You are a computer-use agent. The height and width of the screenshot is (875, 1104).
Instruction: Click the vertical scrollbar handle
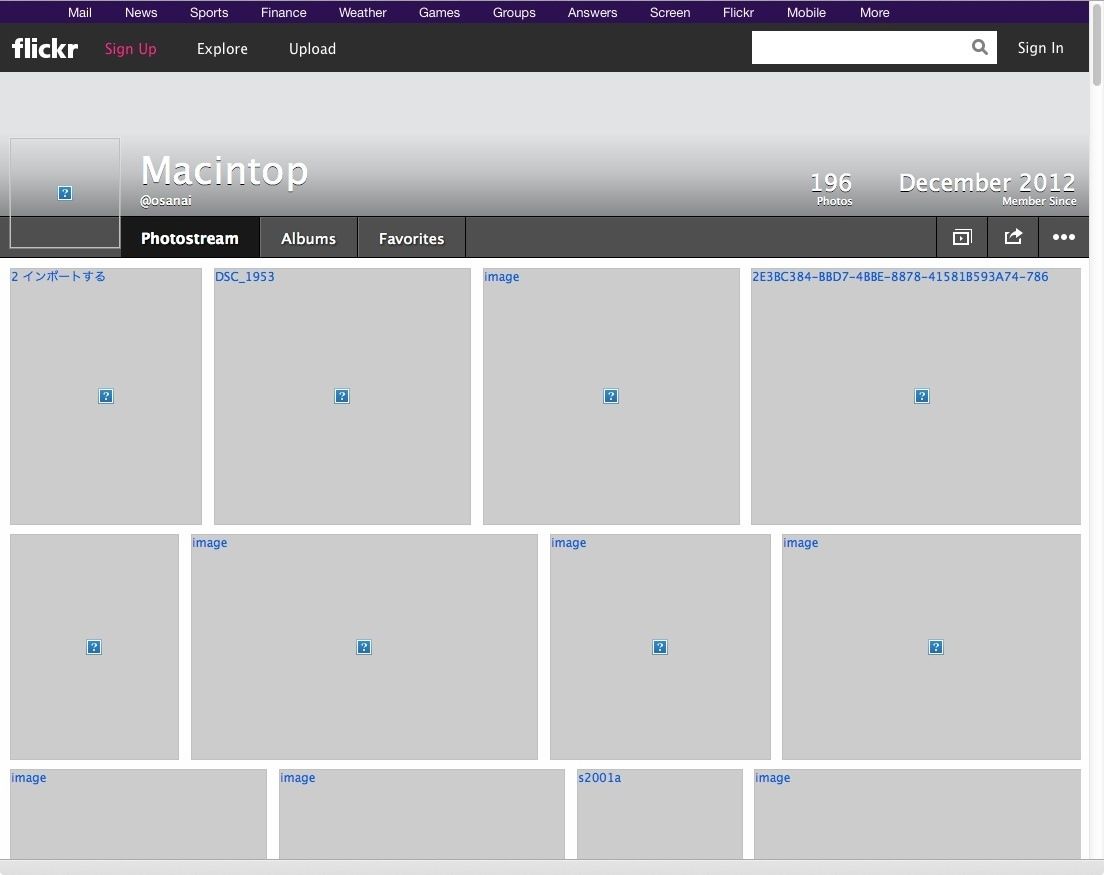tap(1096, 44)
